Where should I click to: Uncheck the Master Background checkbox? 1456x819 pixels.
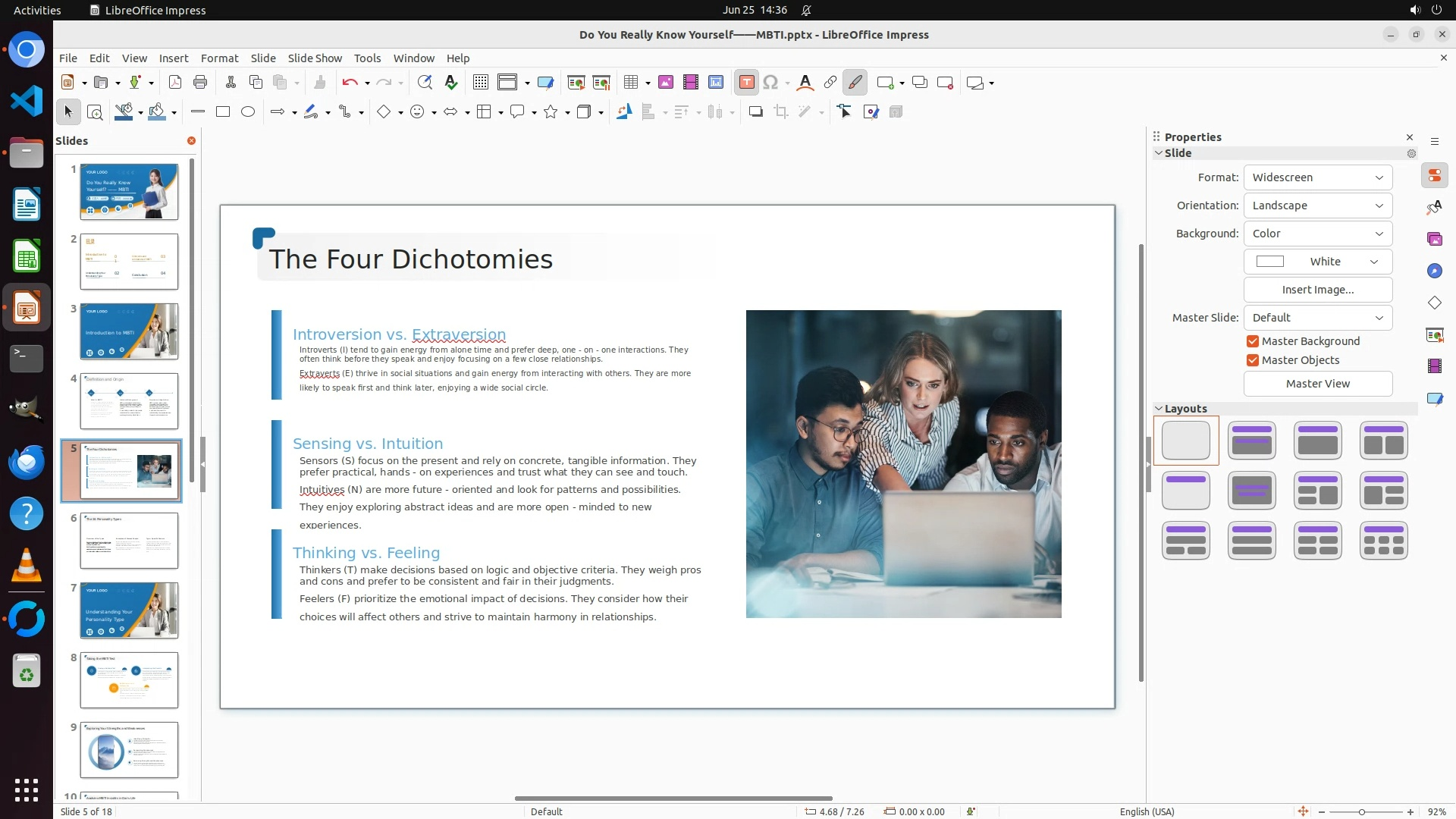pyautogui.click(x=1253, y=341)
